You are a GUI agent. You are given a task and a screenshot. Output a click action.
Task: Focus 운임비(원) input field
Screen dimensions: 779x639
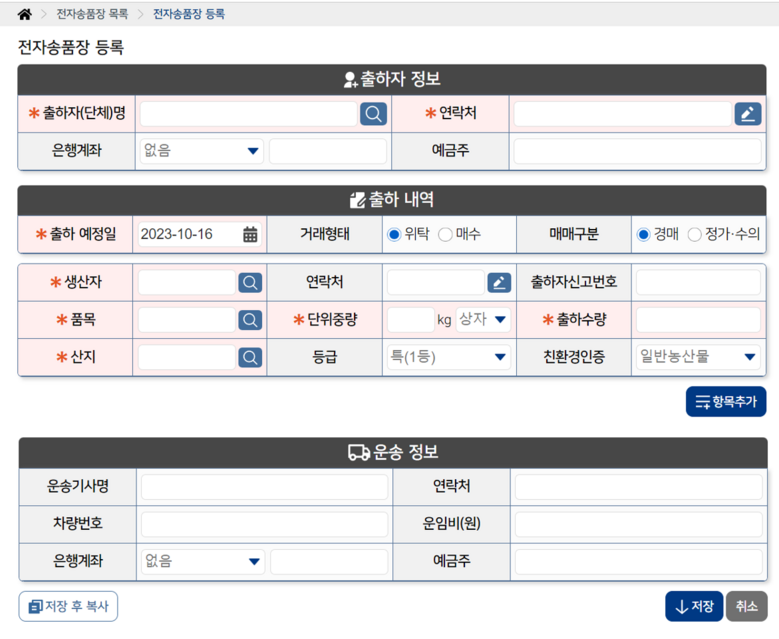(x=638, y=524)
